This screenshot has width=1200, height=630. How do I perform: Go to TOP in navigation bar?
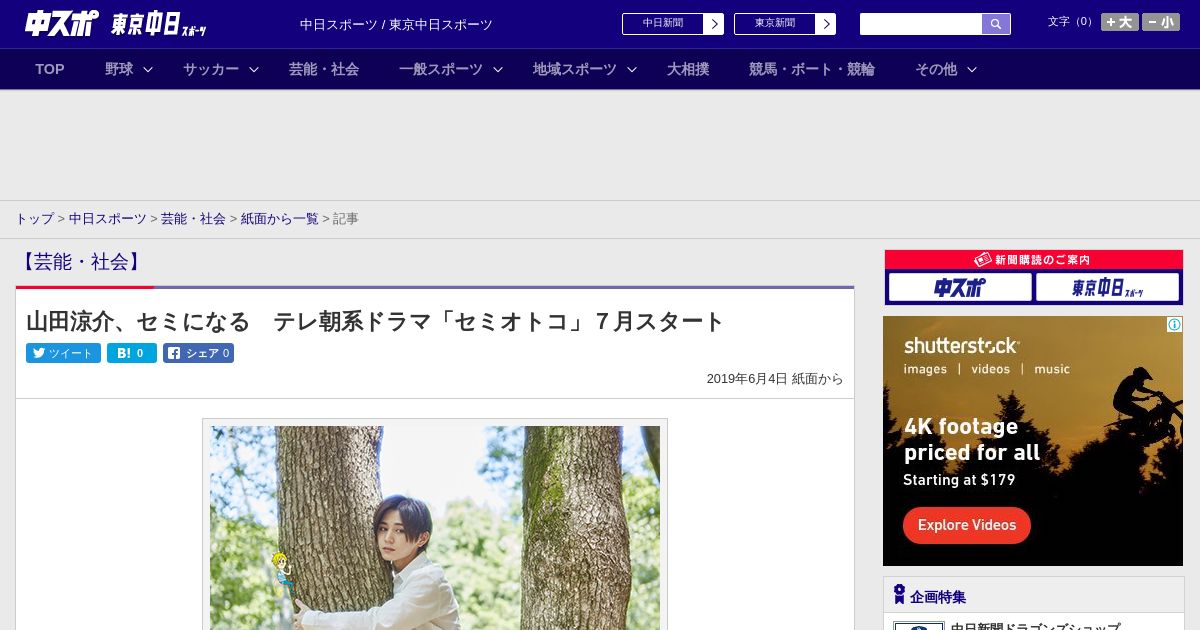(x=50, y=69)
